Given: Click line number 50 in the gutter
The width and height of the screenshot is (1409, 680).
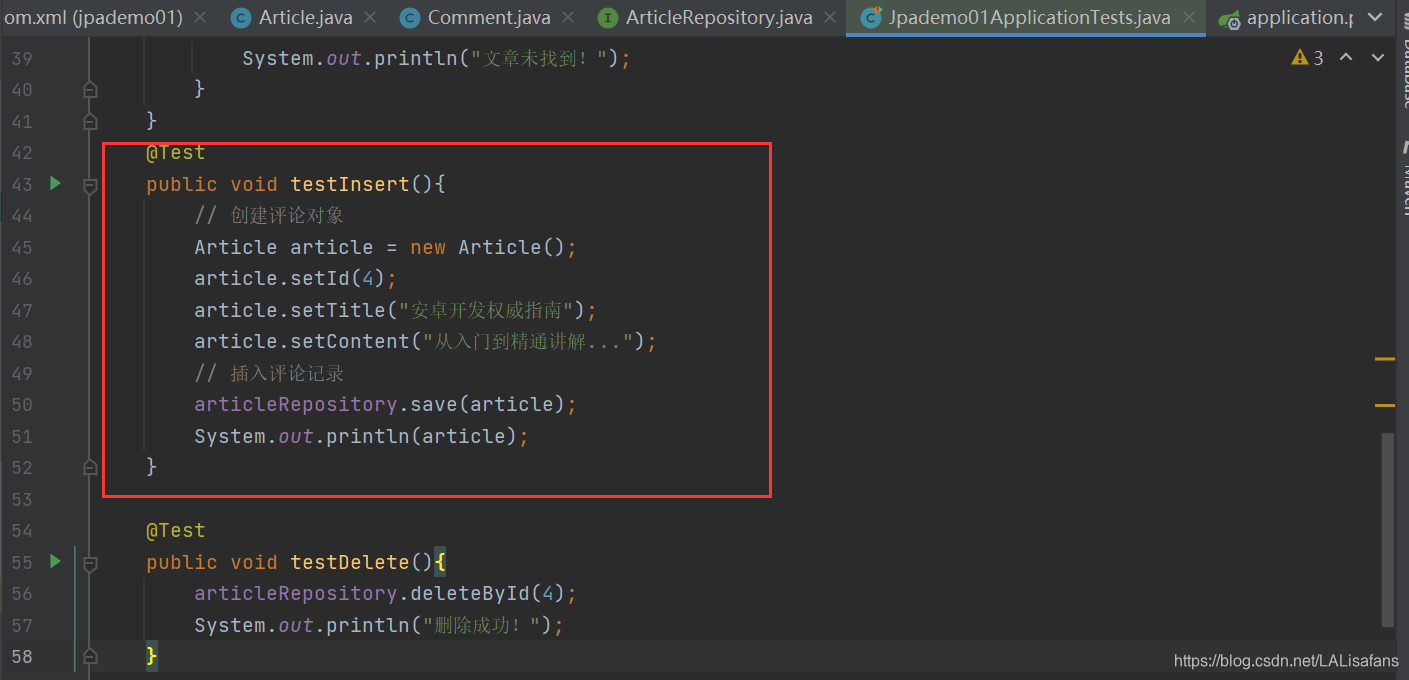Looking at the screenshot, I should click(21, 404).
